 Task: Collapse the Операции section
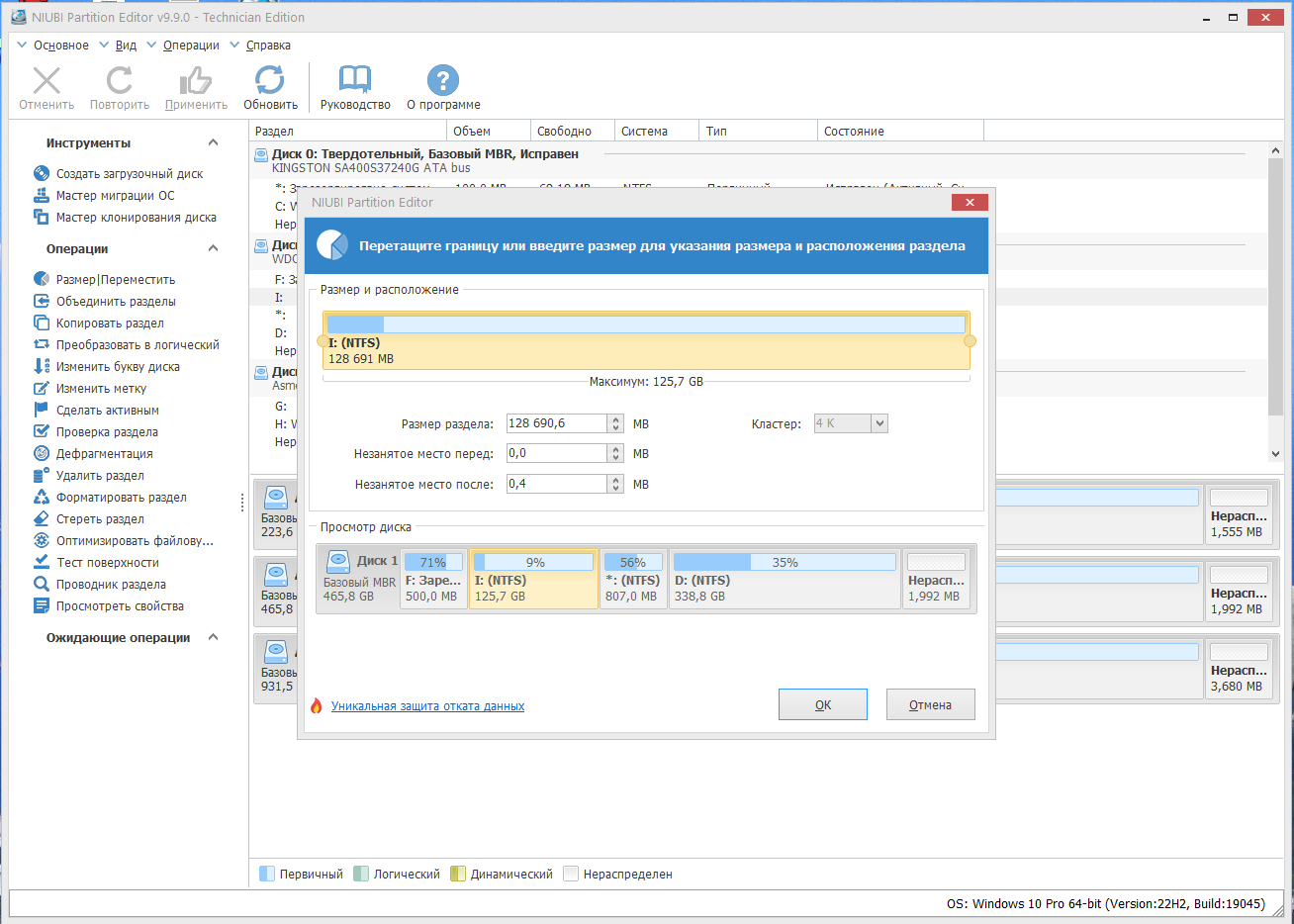tap(213, 248)
